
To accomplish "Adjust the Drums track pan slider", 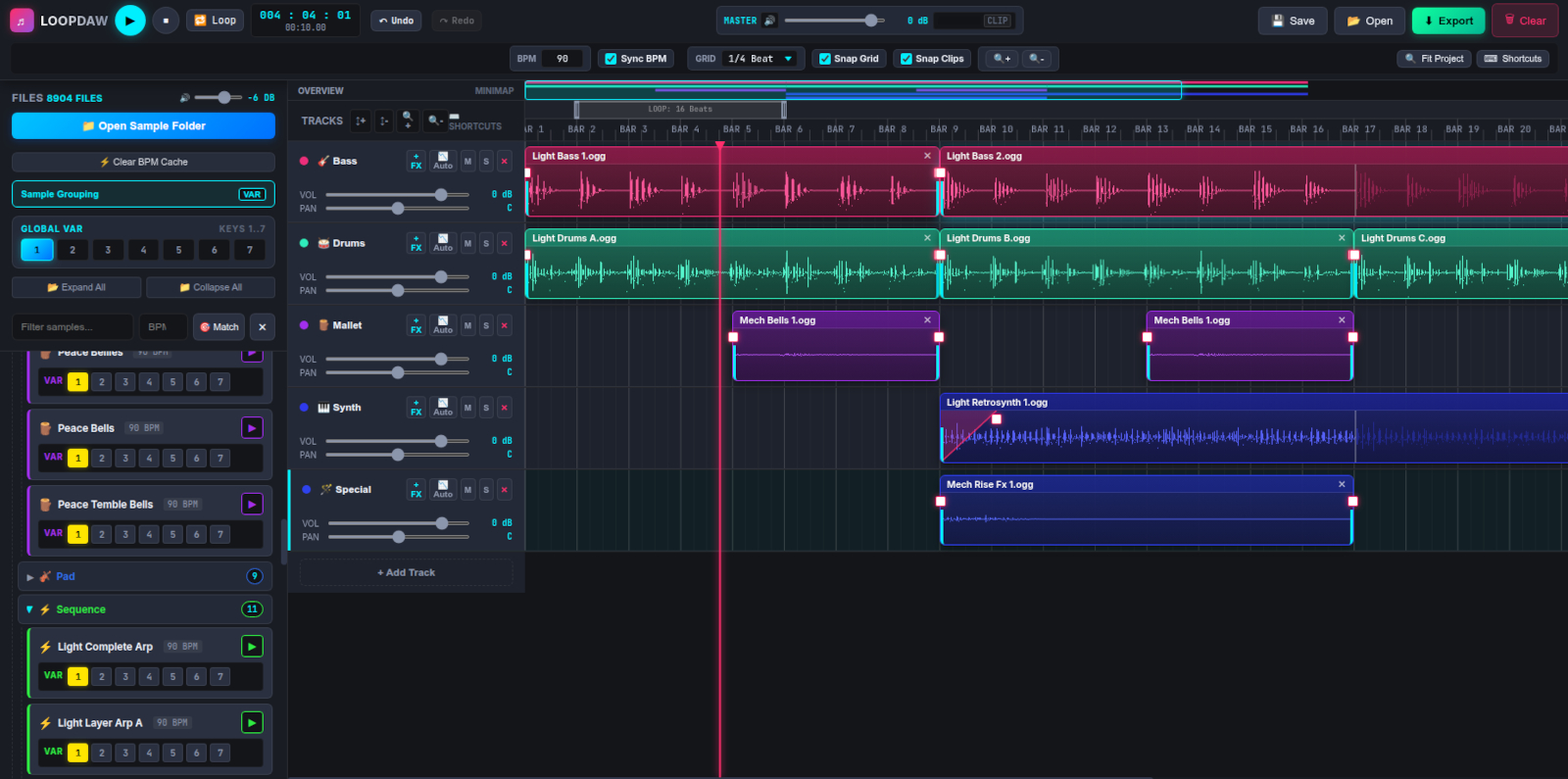I will [x=398, y=291].
